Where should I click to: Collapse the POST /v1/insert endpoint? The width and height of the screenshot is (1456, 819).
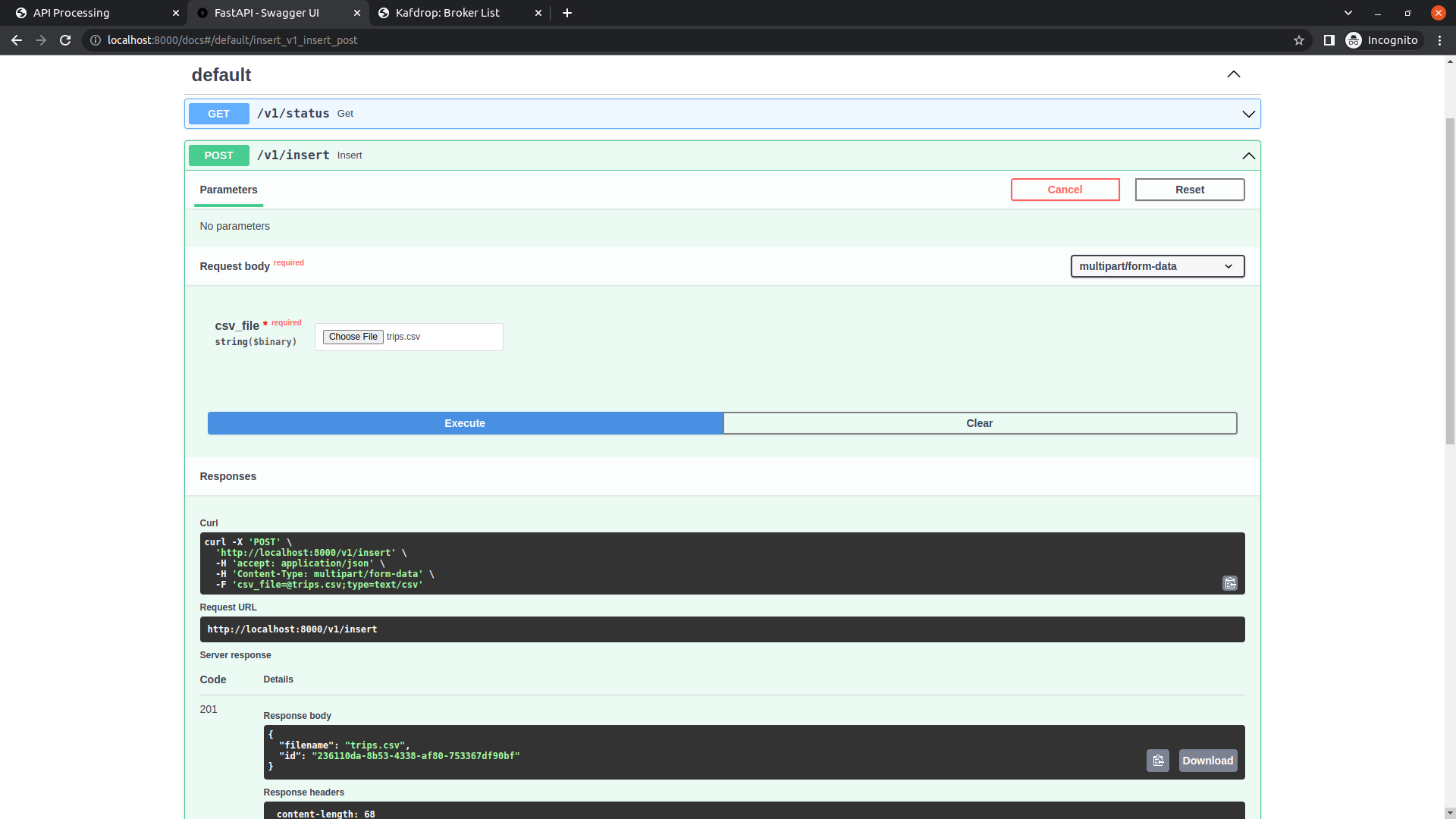(1248, 155)
